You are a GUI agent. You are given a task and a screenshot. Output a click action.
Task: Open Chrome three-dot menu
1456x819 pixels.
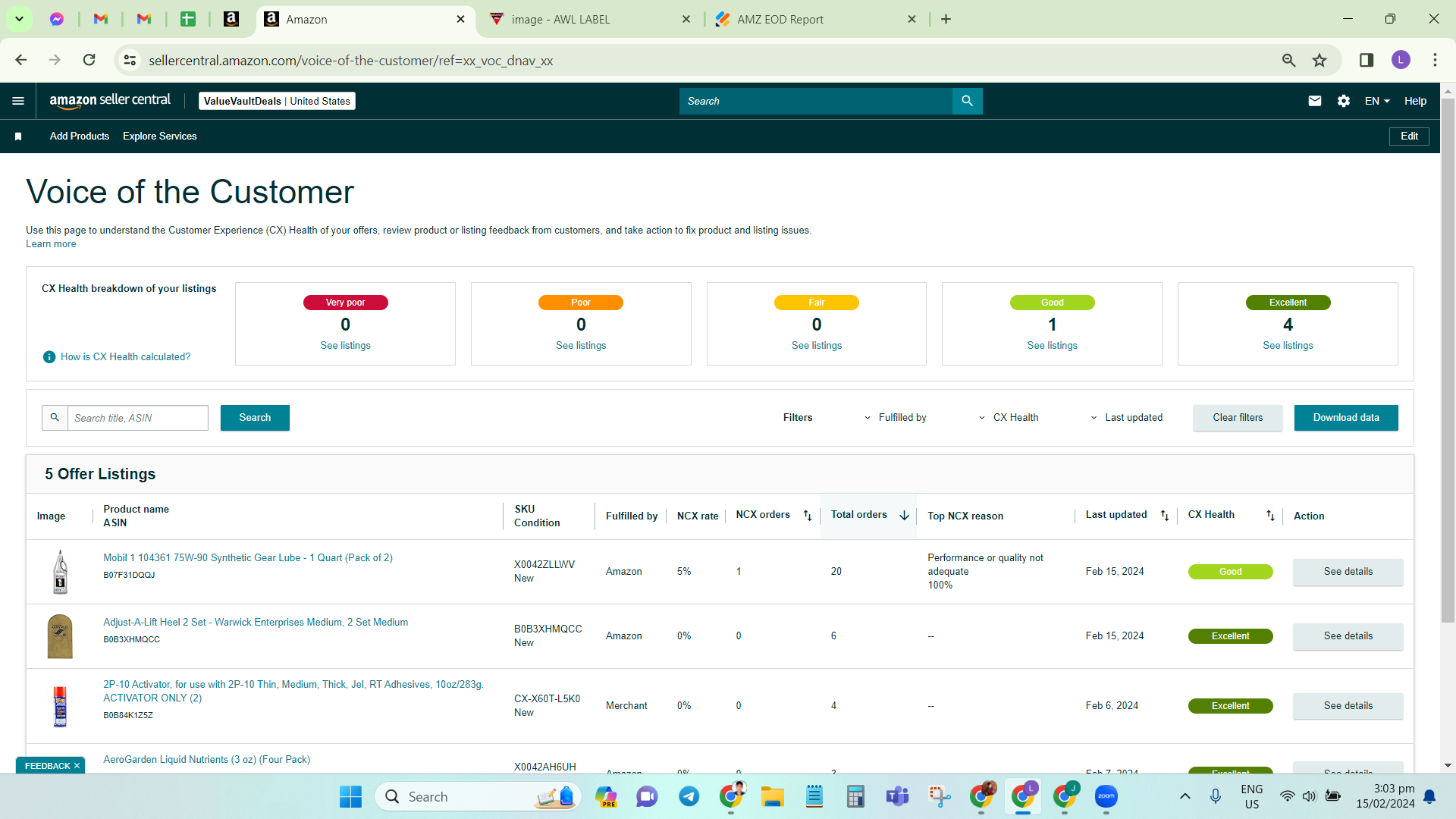point(1435,60)
